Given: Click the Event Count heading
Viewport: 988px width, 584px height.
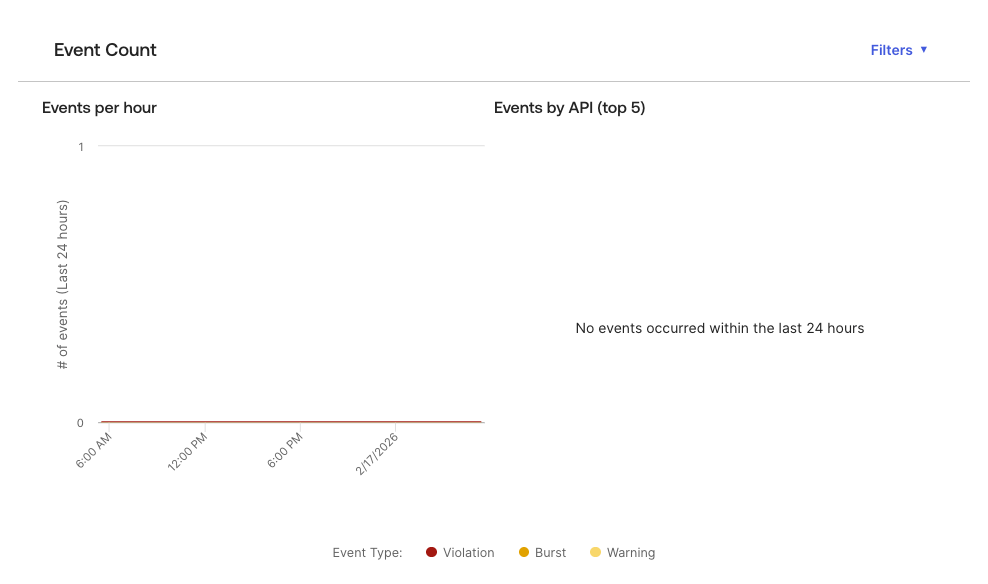Looking at the screenshot, I should (105, 50).
